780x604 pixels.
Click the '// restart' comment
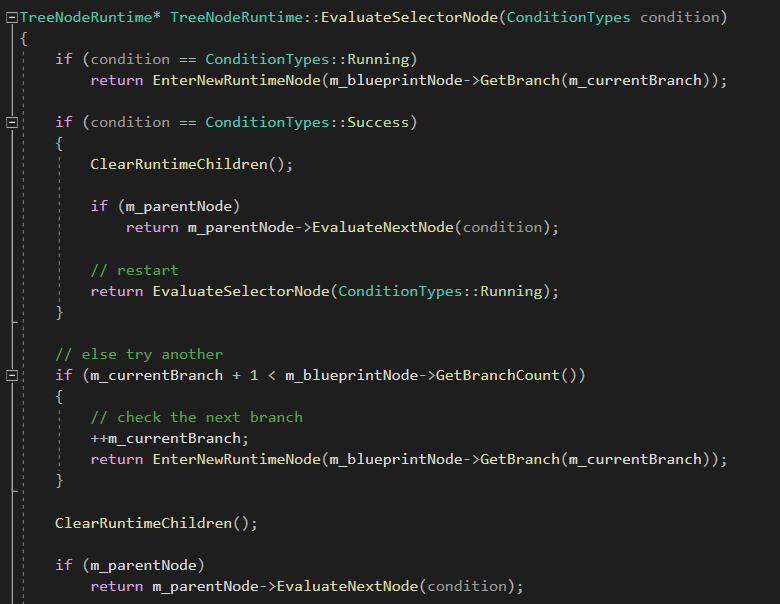134,270
